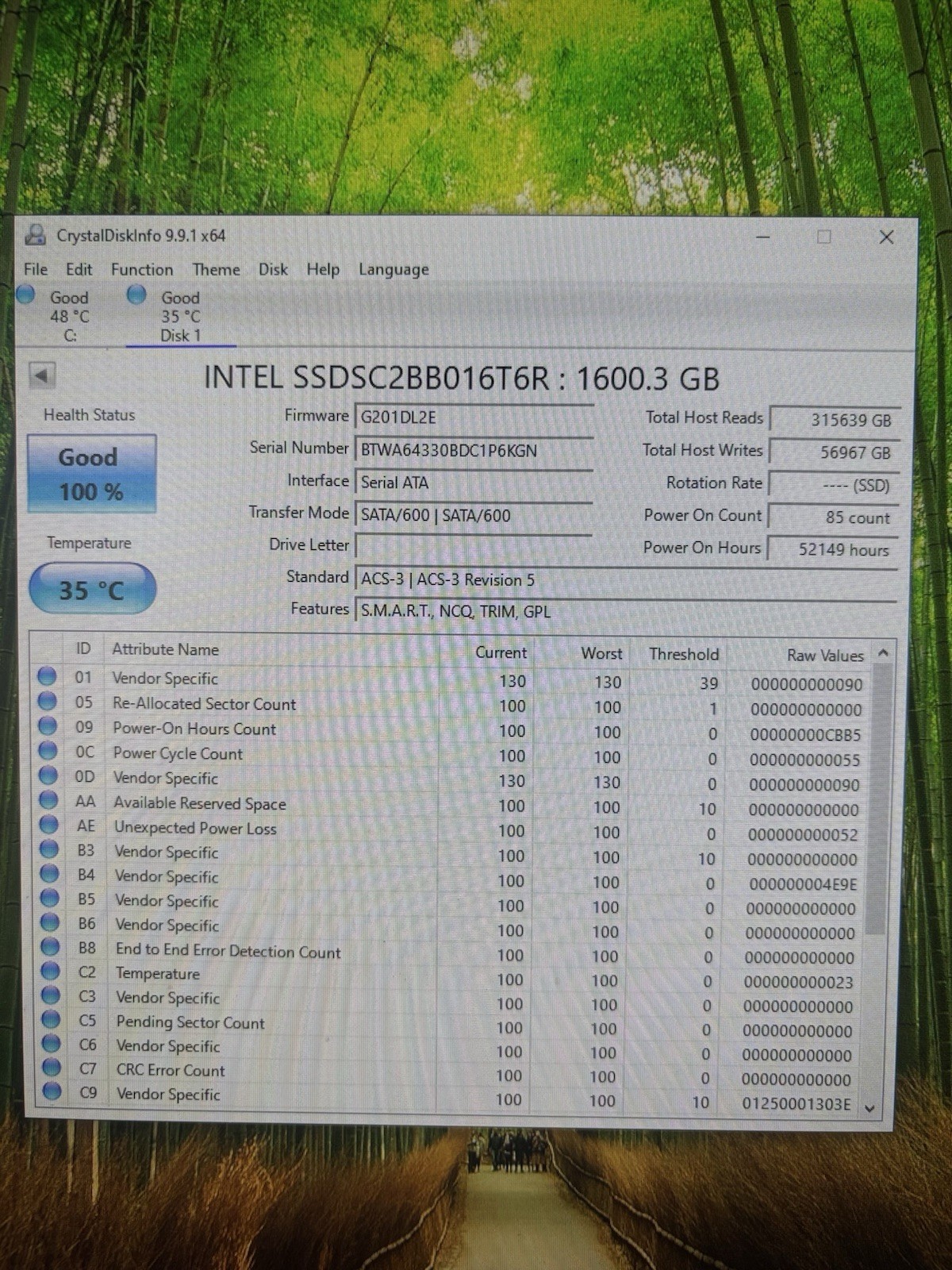Click the empty Drive Letter field
Screen dimensions: 952x1270
point(474,546)
